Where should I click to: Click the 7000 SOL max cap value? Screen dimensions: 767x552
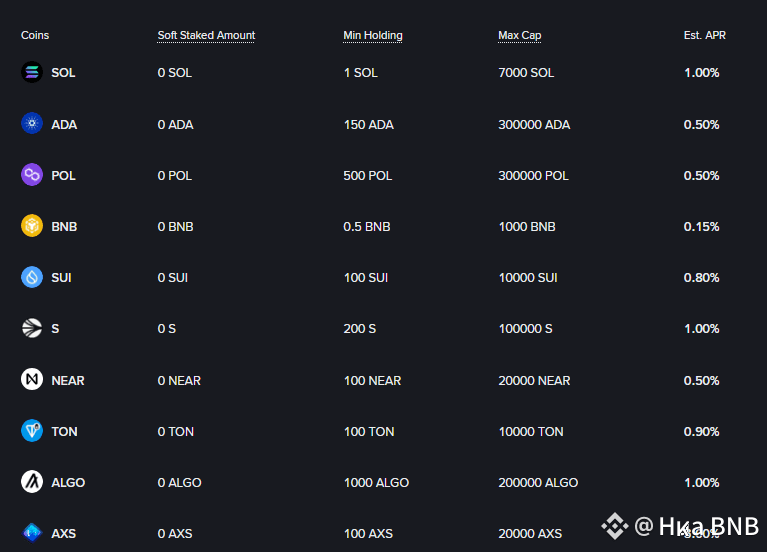[526, 73]
